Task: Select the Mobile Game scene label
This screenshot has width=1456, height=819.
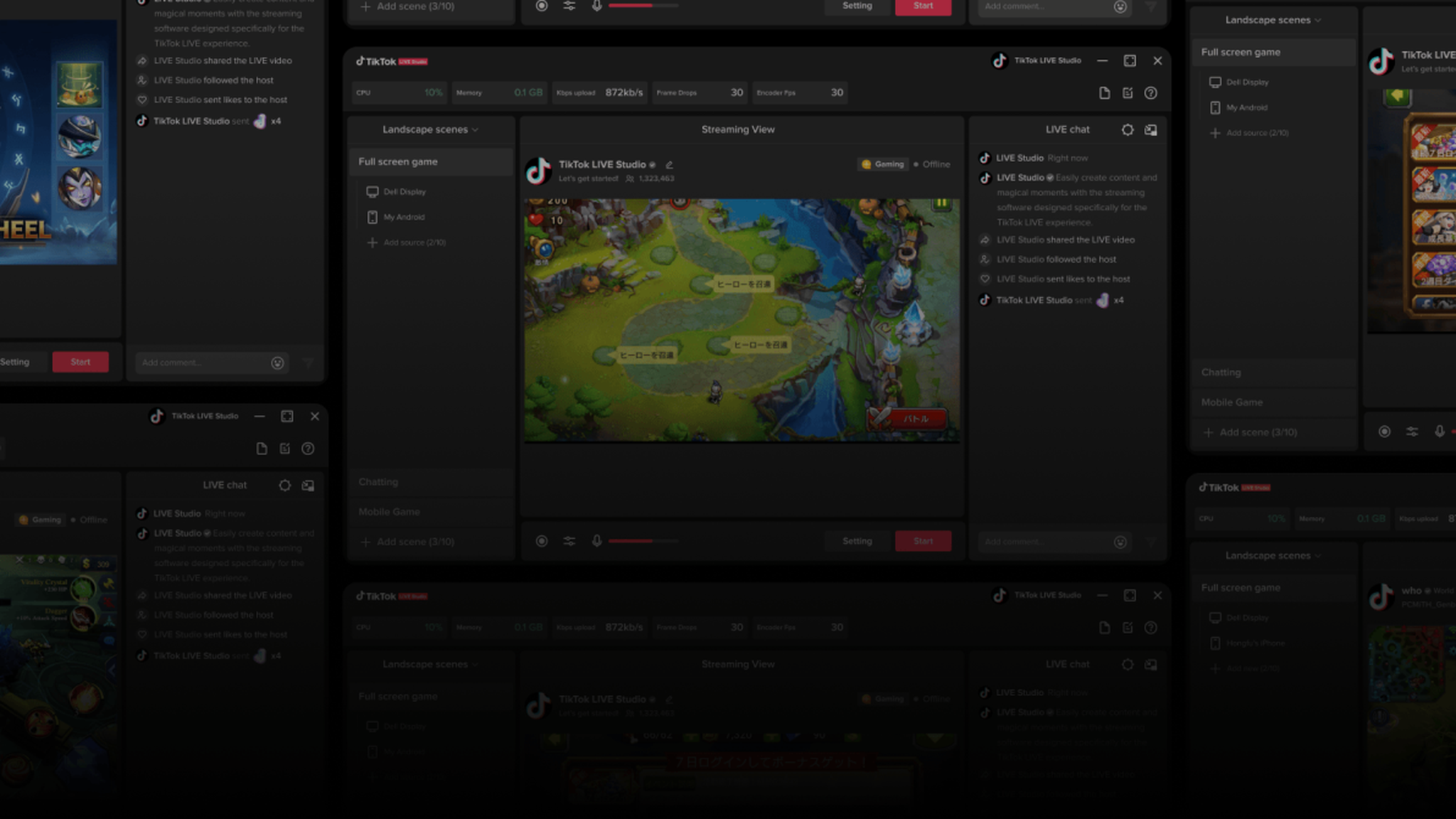Action: click(389, 511)
